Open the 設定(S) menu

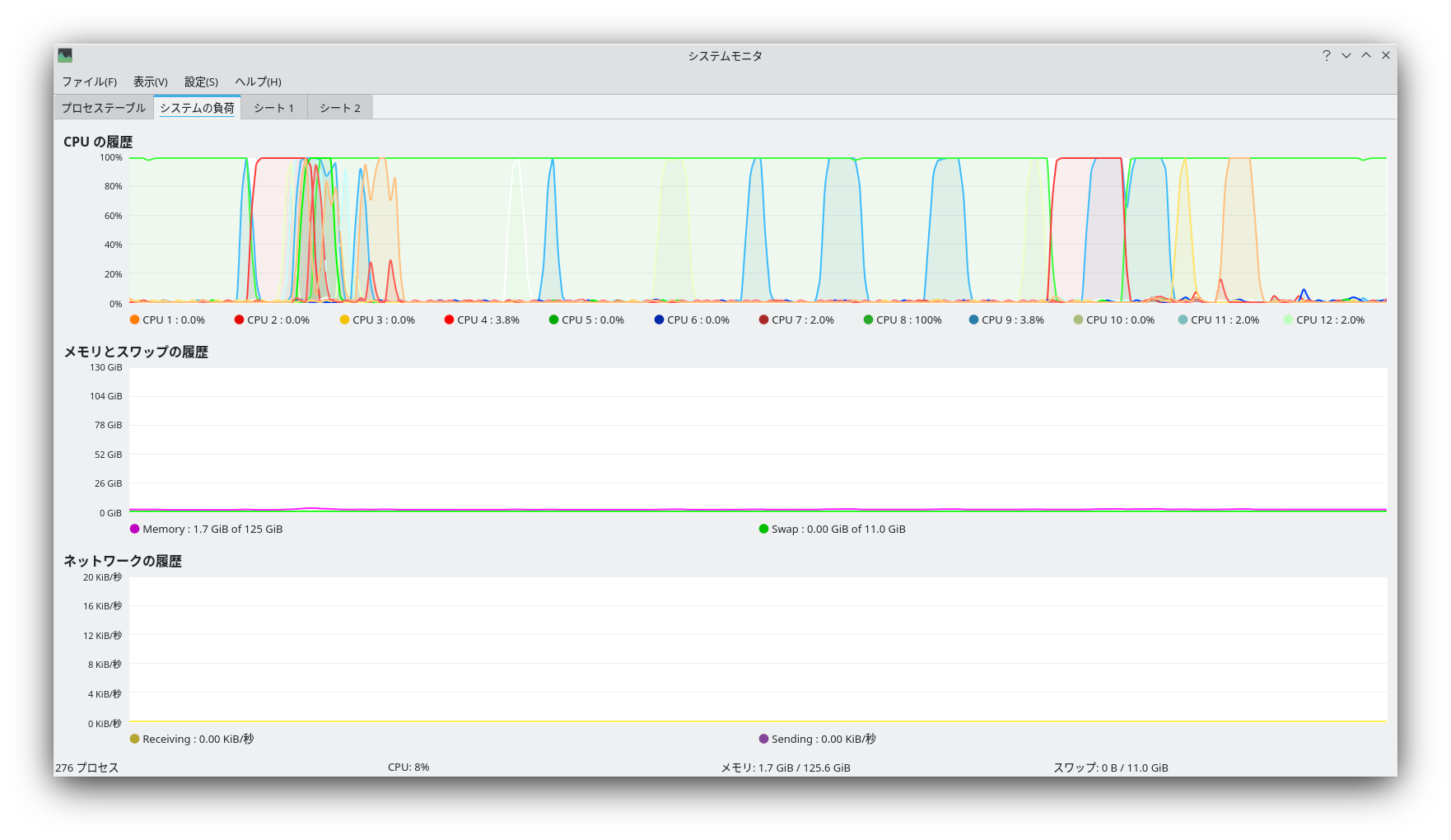pos(201,82)
